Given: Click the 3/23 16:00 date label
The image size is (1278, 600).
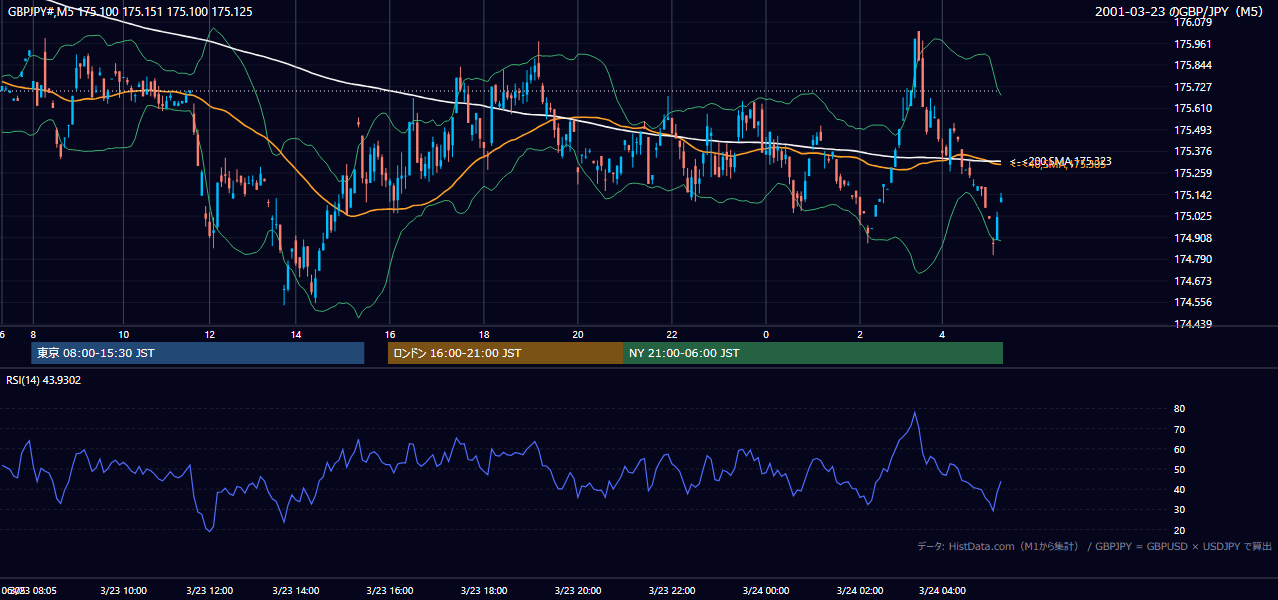Looking at the screenshot, I should [x=389, y=591].
